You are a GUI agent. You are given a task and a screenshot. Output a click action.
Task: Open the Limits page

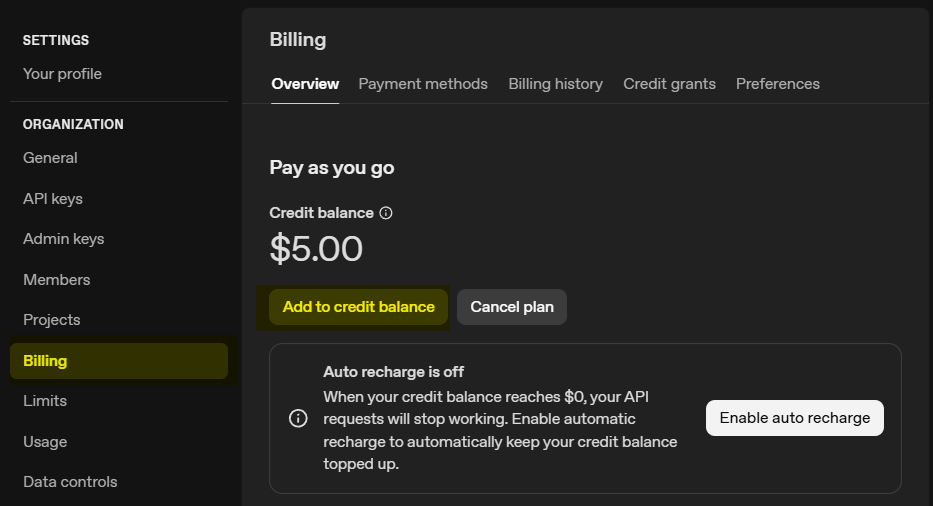coord(45,401)
